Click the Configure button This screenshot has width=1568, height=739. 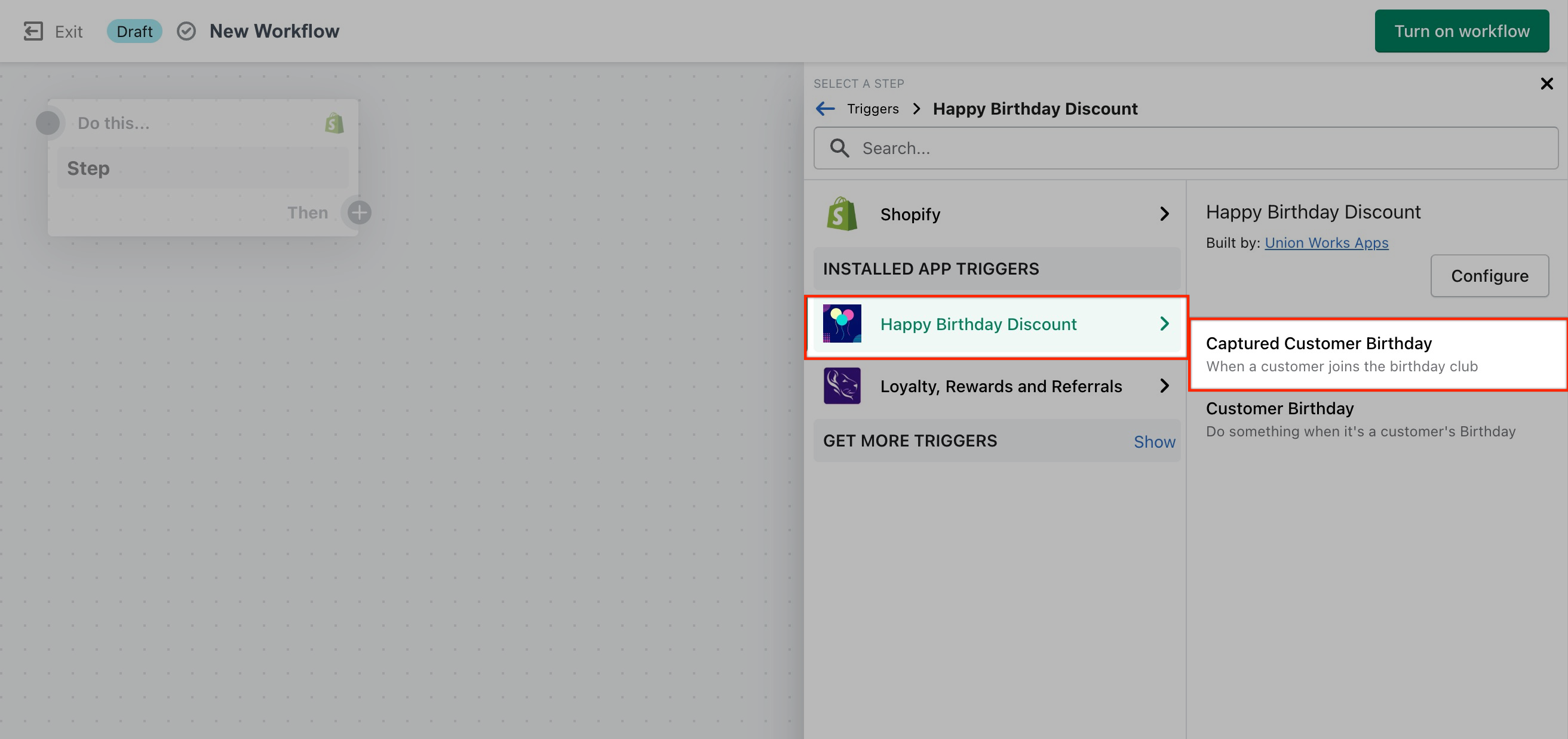point(1489,276)
